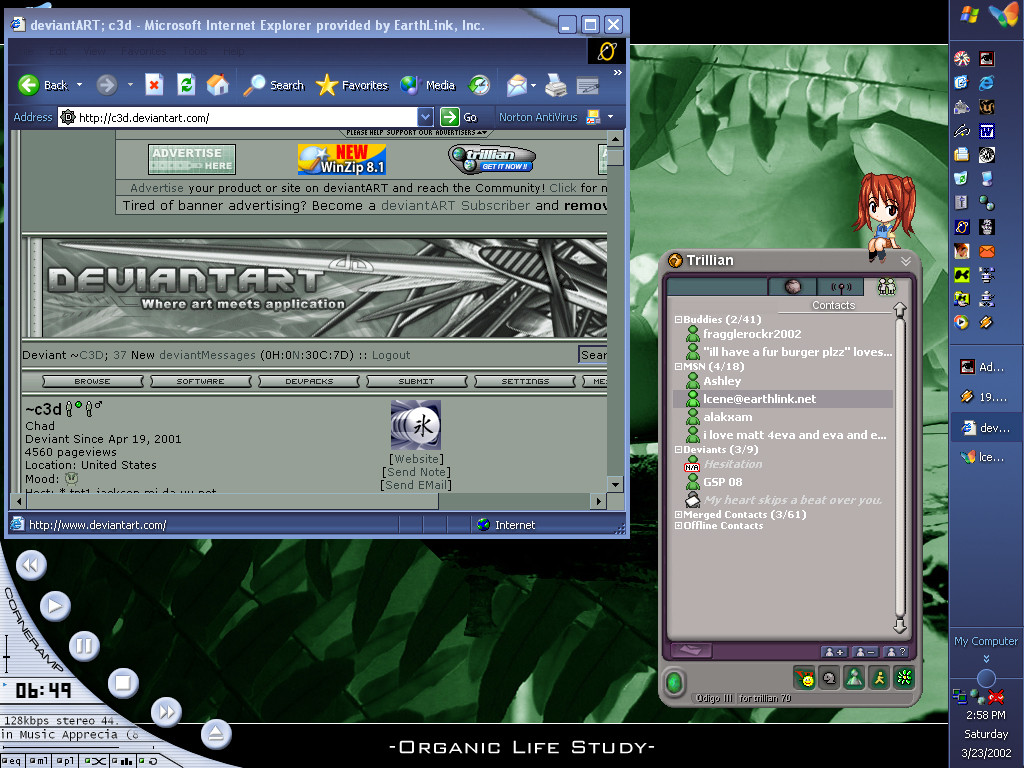The height and width of the screenshot is (768, 1024).
Task: Open the Search pane in Internet Explorer
Action: click(274, 85)
